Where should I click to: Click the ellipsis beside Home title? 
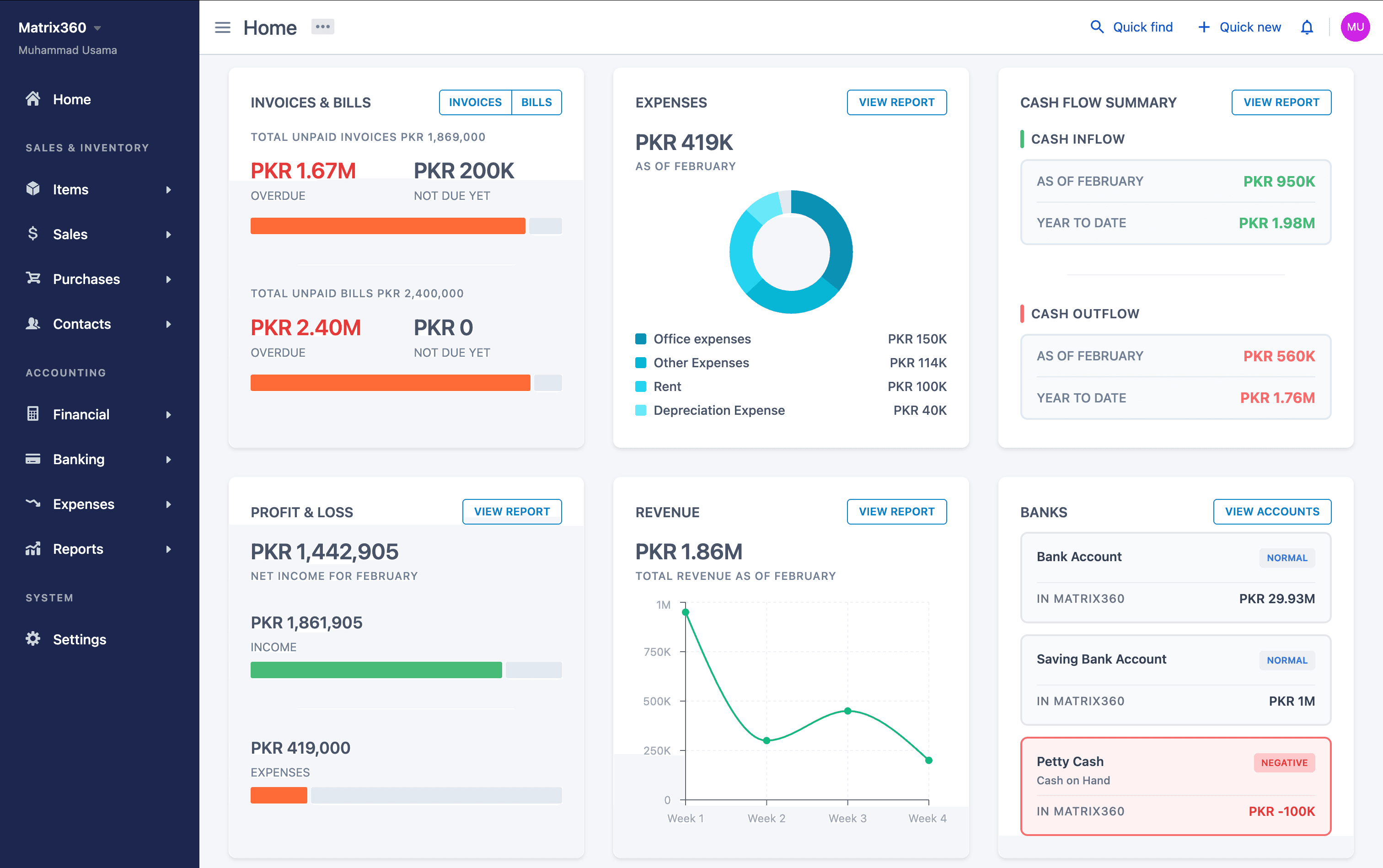tap(322, 27)
